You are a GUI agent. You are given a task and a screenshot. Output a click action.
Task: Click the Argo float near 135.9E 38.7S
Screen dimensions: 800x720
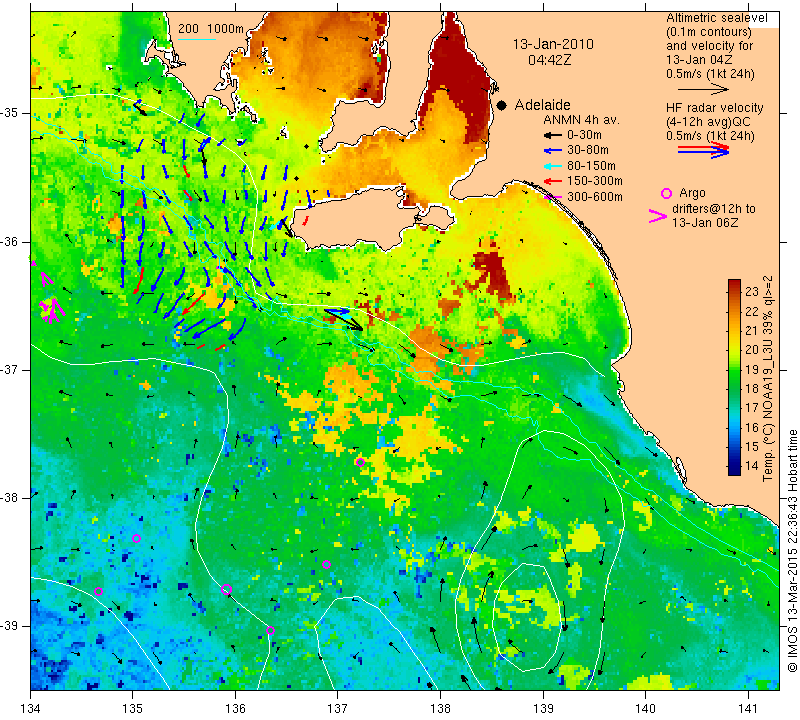[227, 589]
